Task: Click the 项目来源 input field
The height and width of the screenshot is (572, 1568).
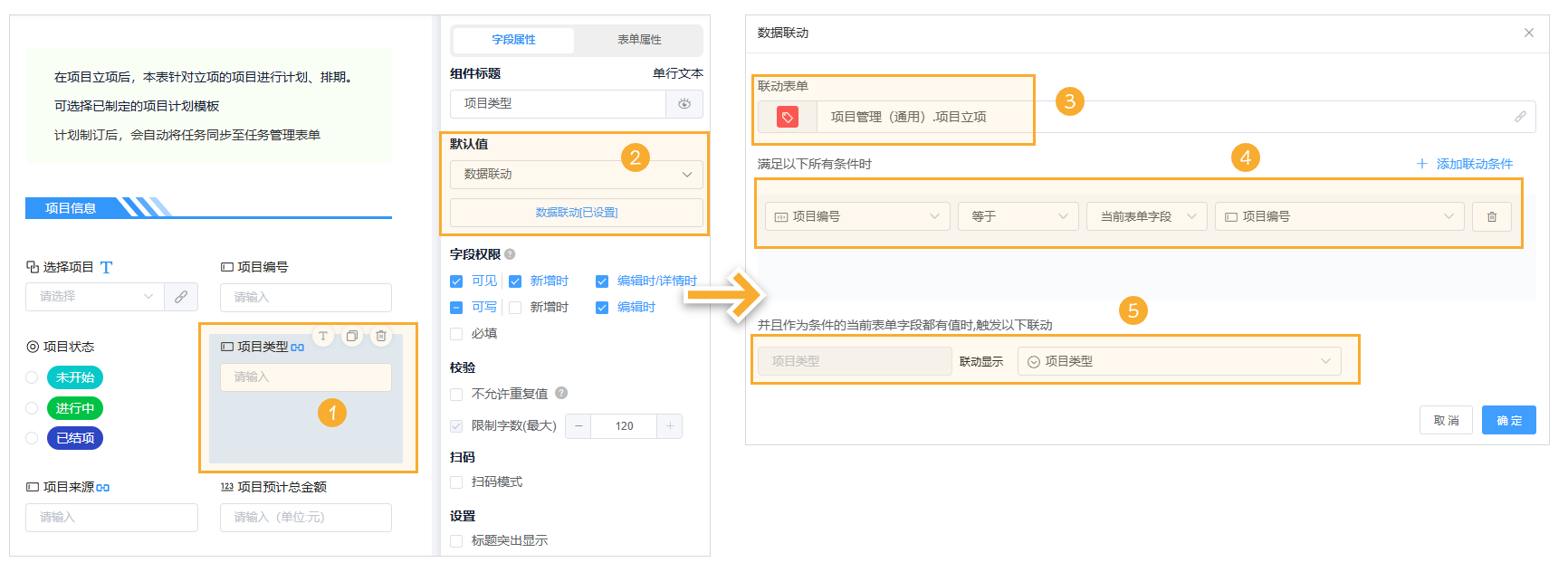Action: pyautogui.click(x=111, y=517)
